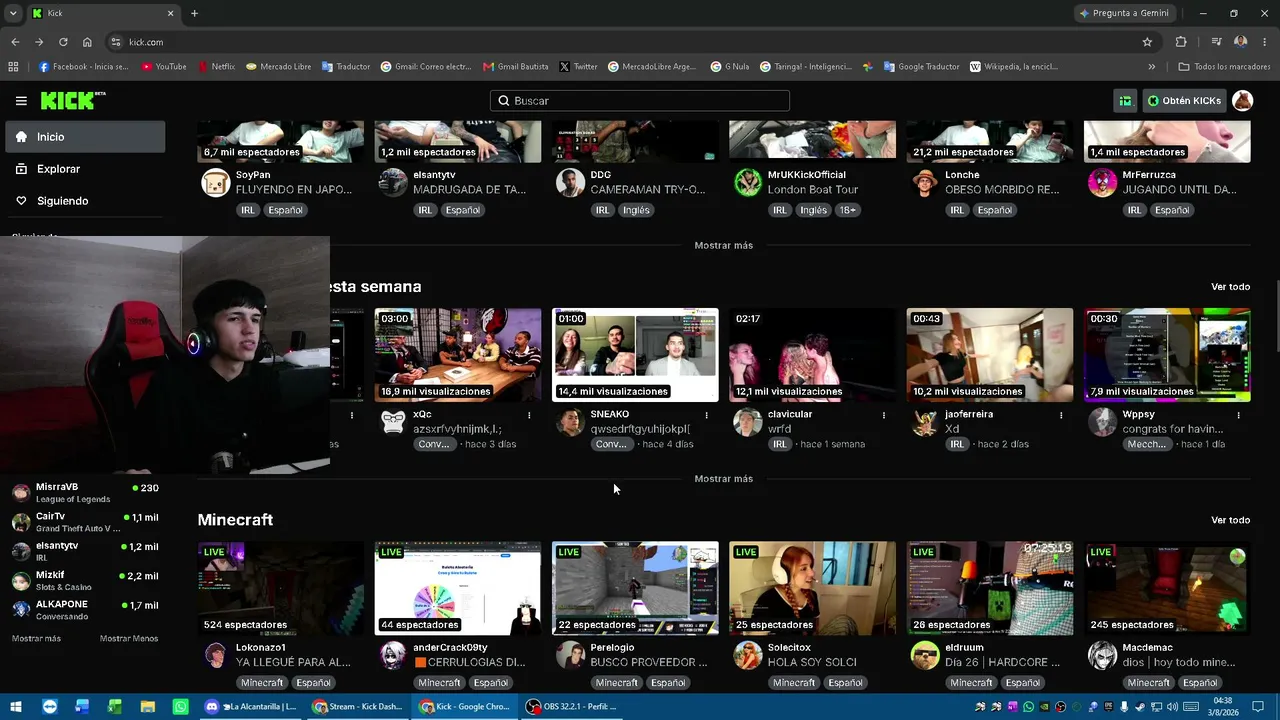The height and width of the screenshot is (720, 1280).
Task: Click 'Ver todo' for the Minecraft section
Action: coord(1230,520)
